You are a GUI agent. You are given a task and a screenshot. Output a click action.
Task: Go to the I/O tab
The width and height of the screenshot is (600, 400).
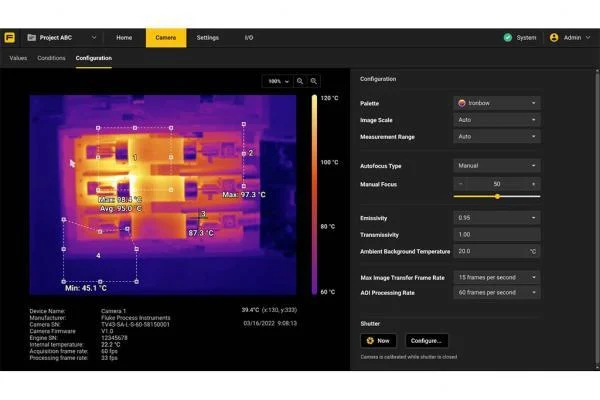[x=249, y=38]
